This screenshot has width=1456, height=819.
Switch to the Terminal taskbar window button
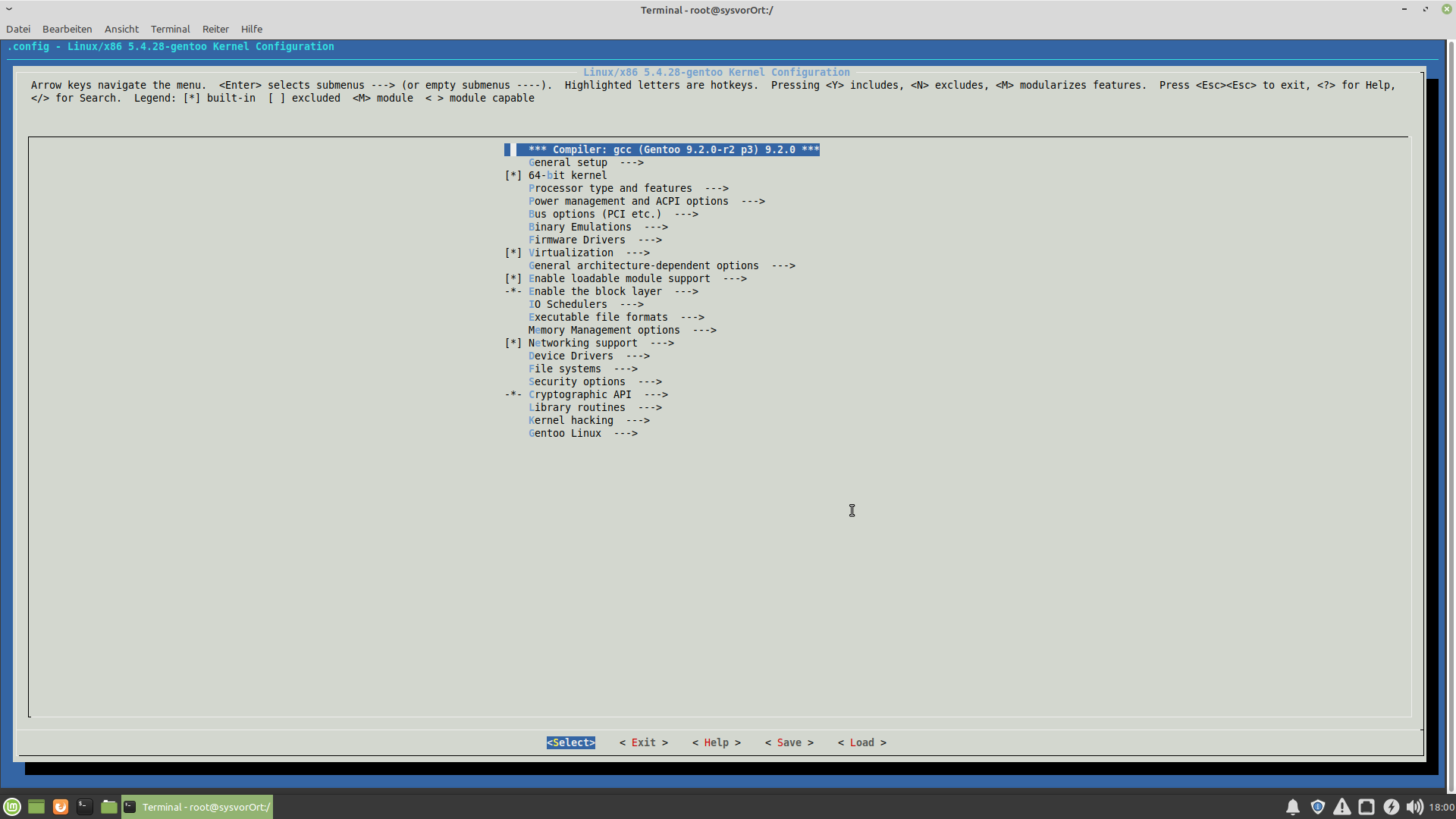point(197,807)
